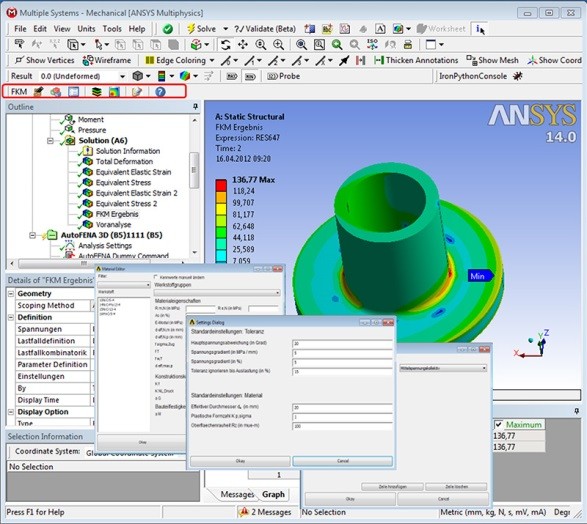The height and width of the screenshot is (524, 587).
Task: Select Solution Information in the Outline tree
Action: tap(128, 151)
